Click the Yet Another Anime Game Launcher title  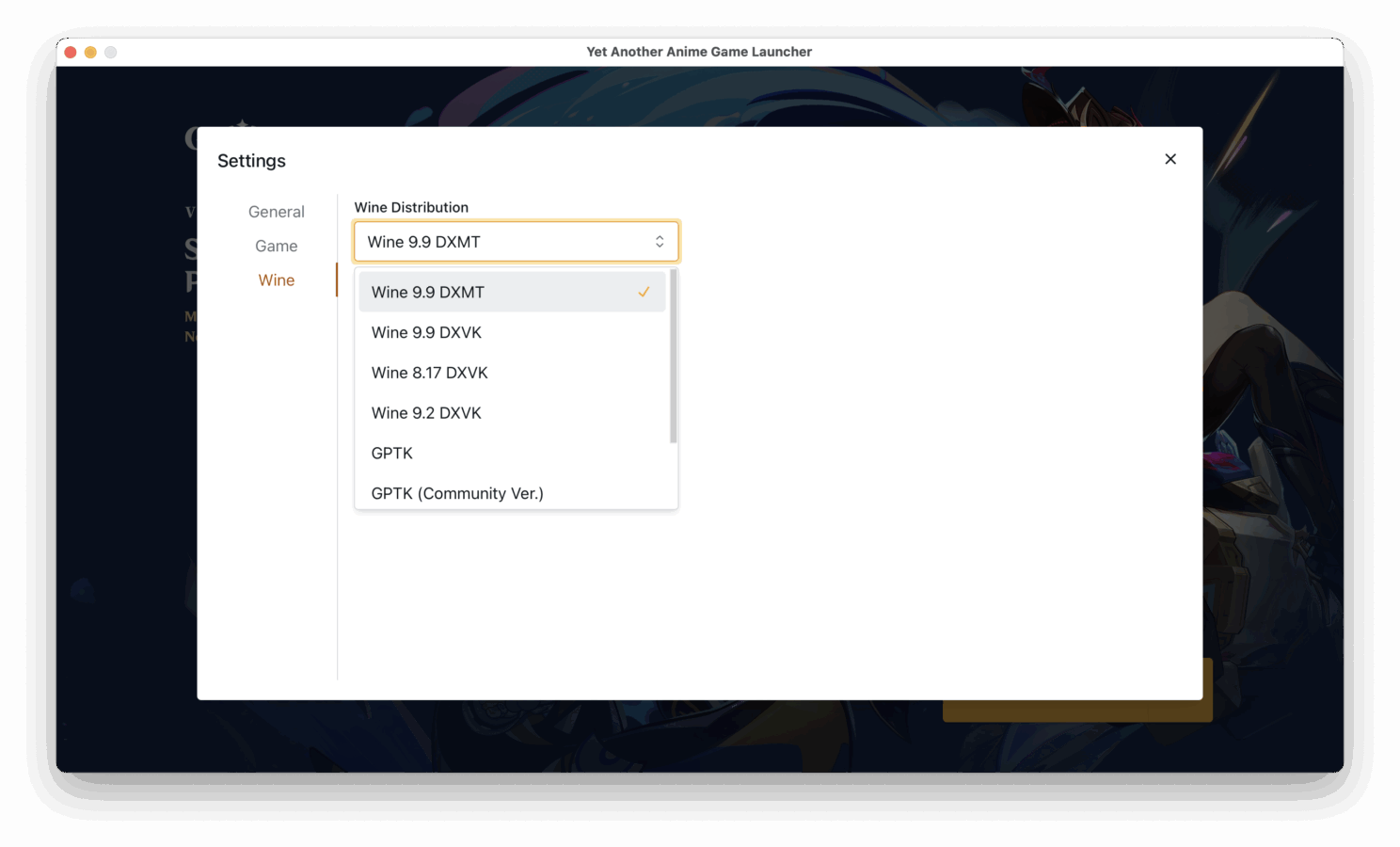699,52
